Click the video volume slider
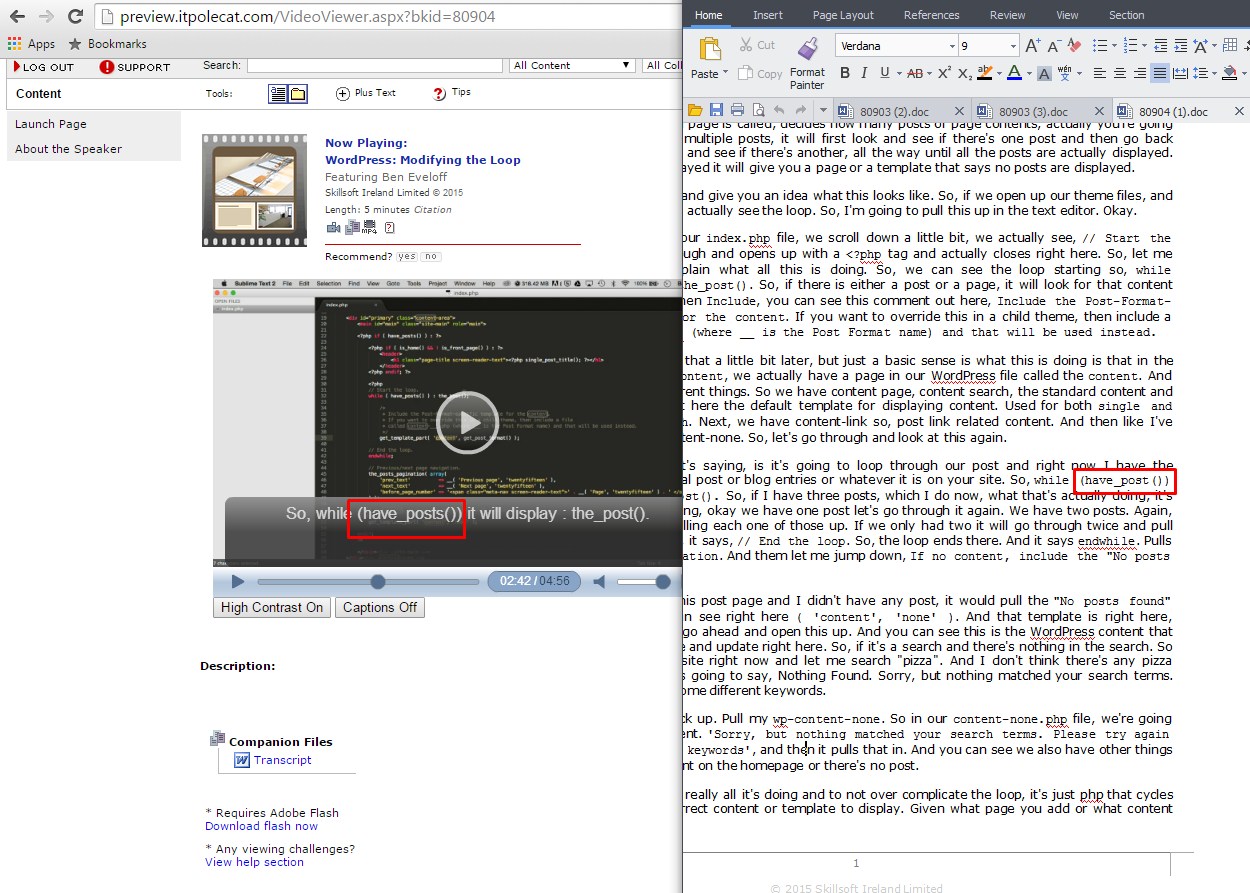Viewport: 1250px width, 893px height. coord(643,582)
